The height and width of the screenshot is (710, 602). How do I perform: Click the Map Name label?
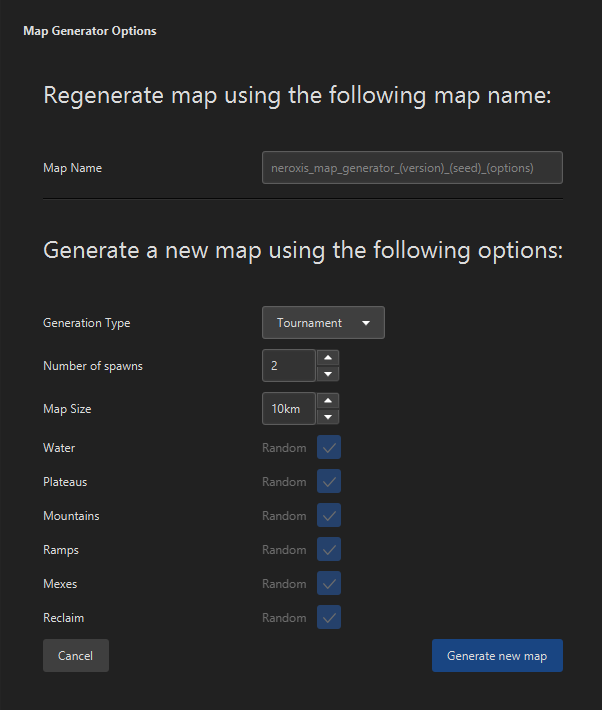coord(72,168)
